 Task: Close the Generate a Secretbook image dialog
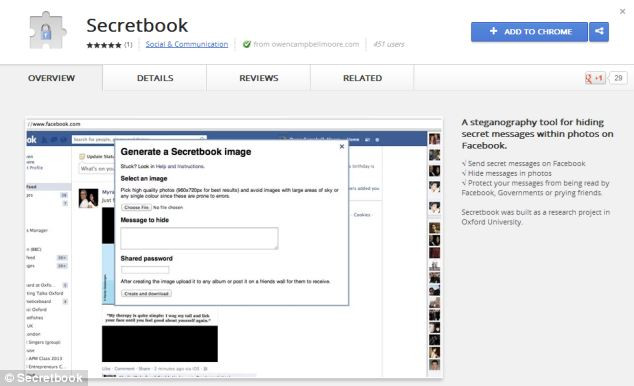tap(342, 146)
